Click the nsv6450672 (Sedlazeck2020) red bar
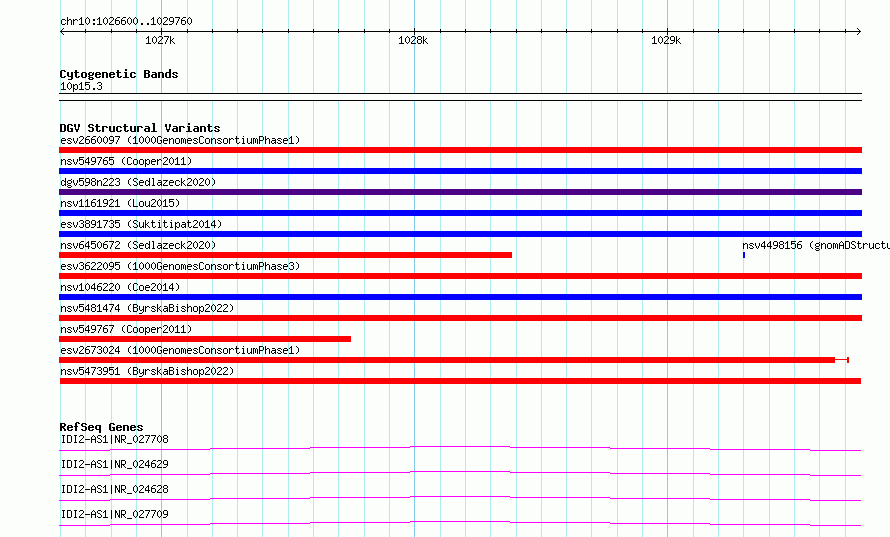 click(286, 255)
